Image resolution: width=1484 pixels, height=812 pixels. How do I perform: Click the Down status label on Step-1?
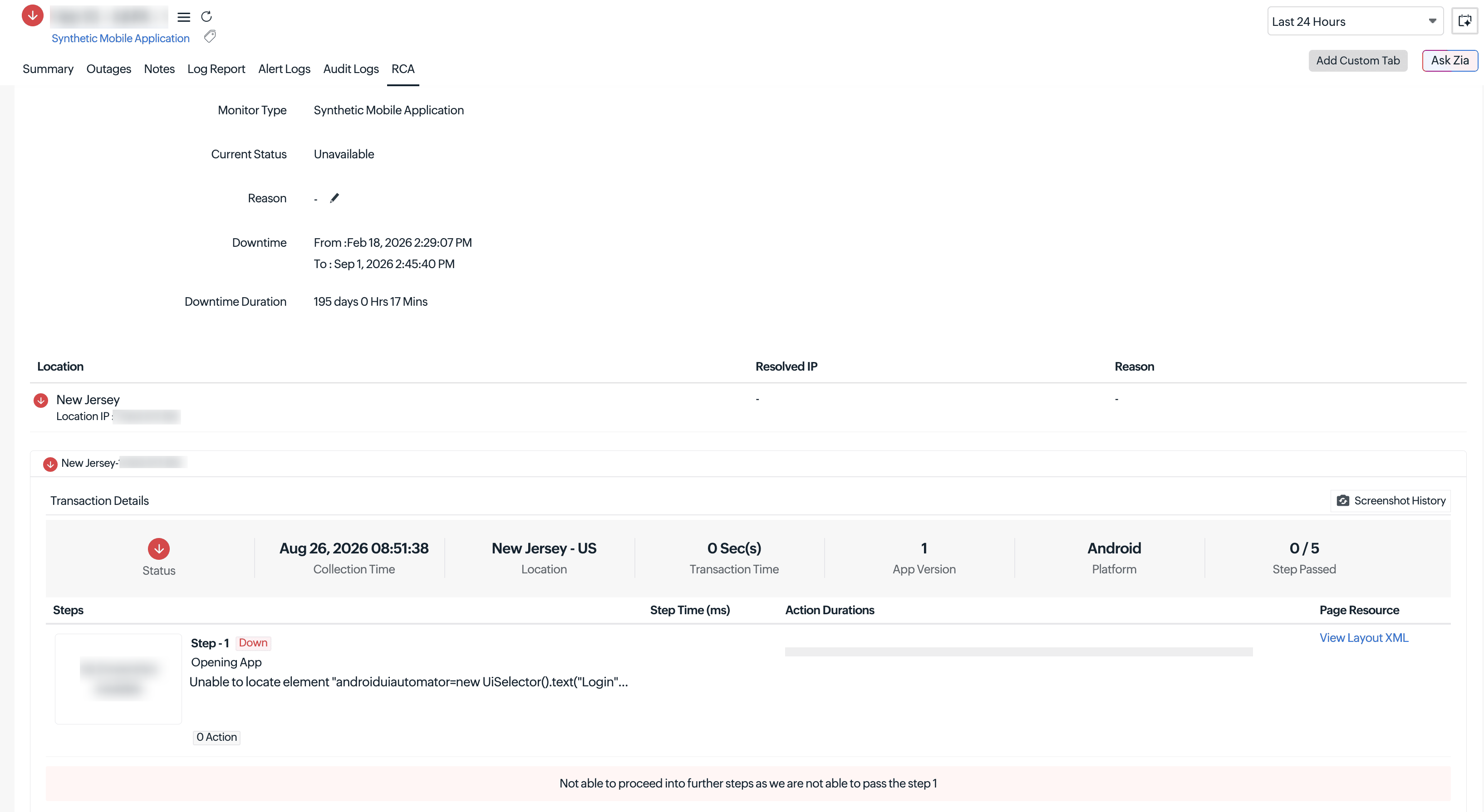point(253,643)
